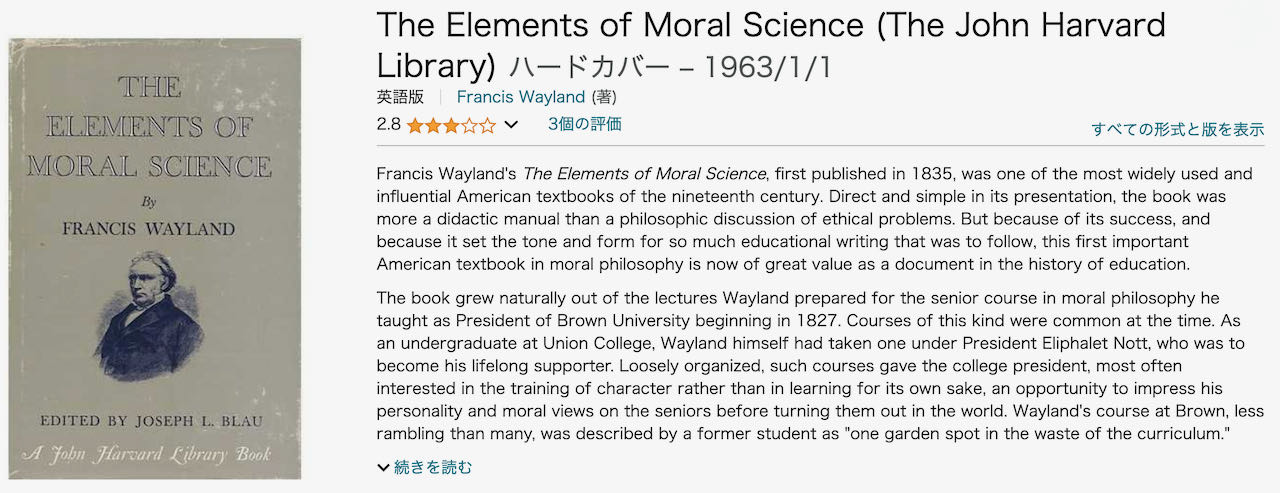The width and height of the screenshot is (1280, 493).
Task: Click the 英語版 language label
Action: 400,97
